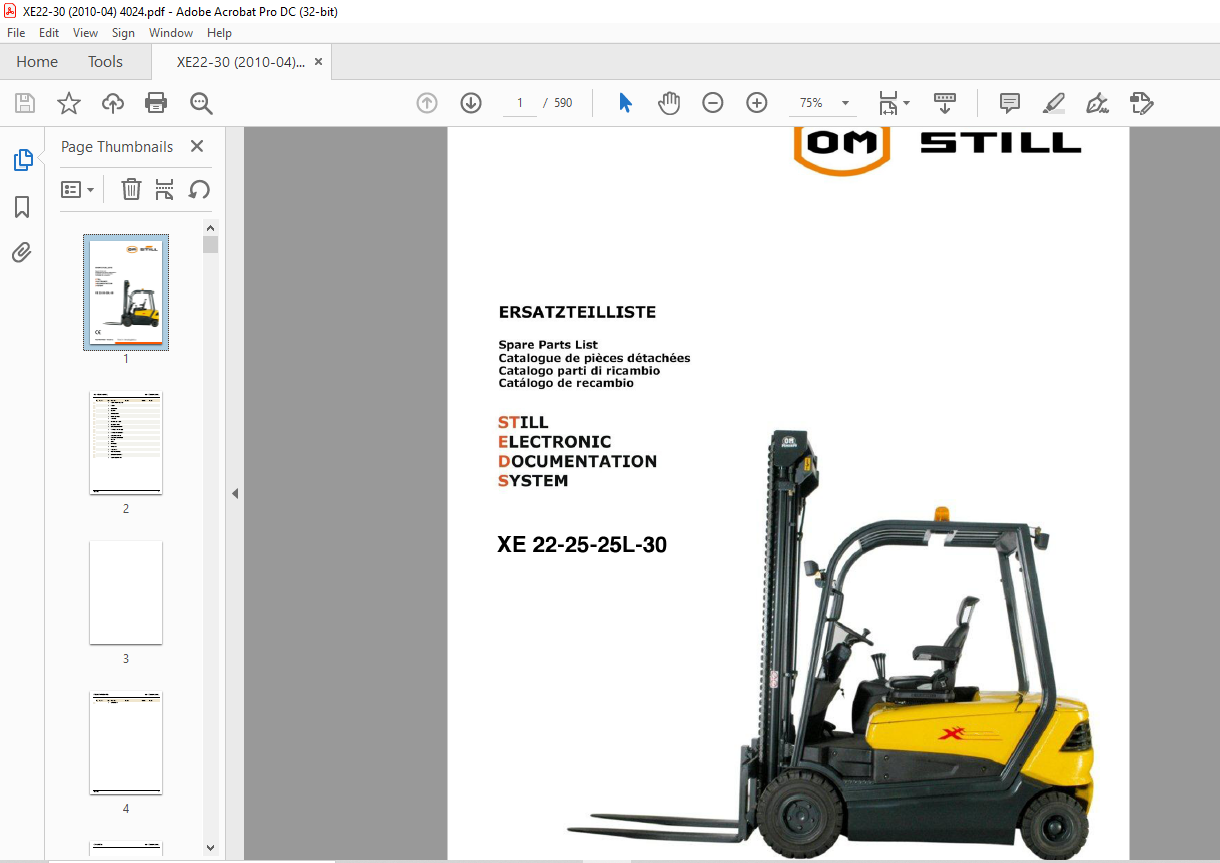Open the Page Thumbnails sidebar icon
This screenshot has width=1220, height=863.
point(22,160)
